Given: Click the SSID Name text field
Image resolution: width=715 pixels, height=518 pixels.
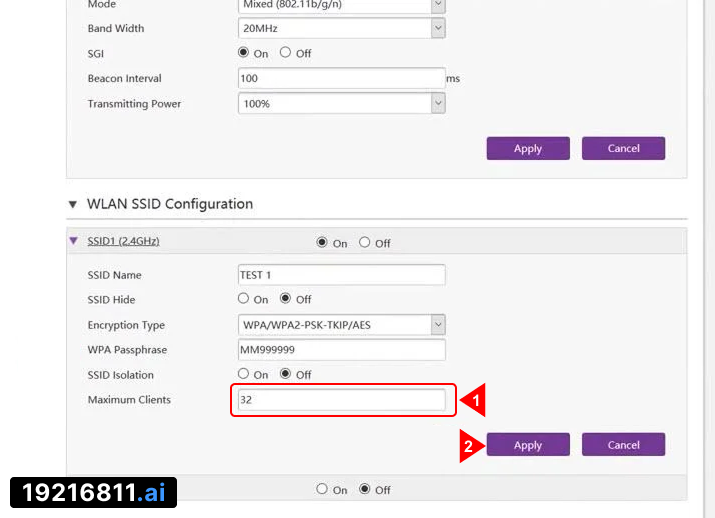Looking at the screenshot, I should point(338,274).
